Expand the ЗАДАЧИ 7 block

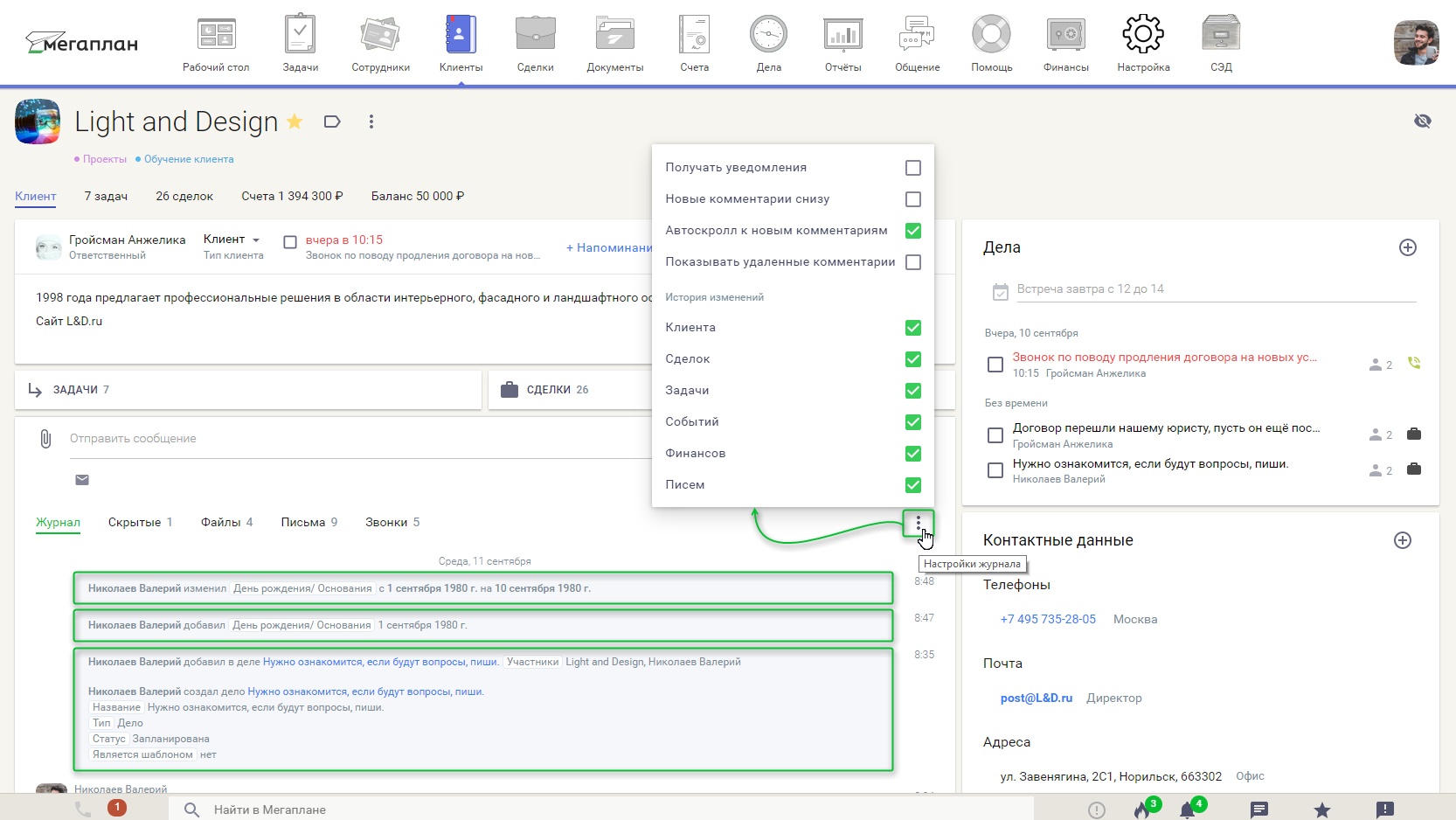[248, 390]
